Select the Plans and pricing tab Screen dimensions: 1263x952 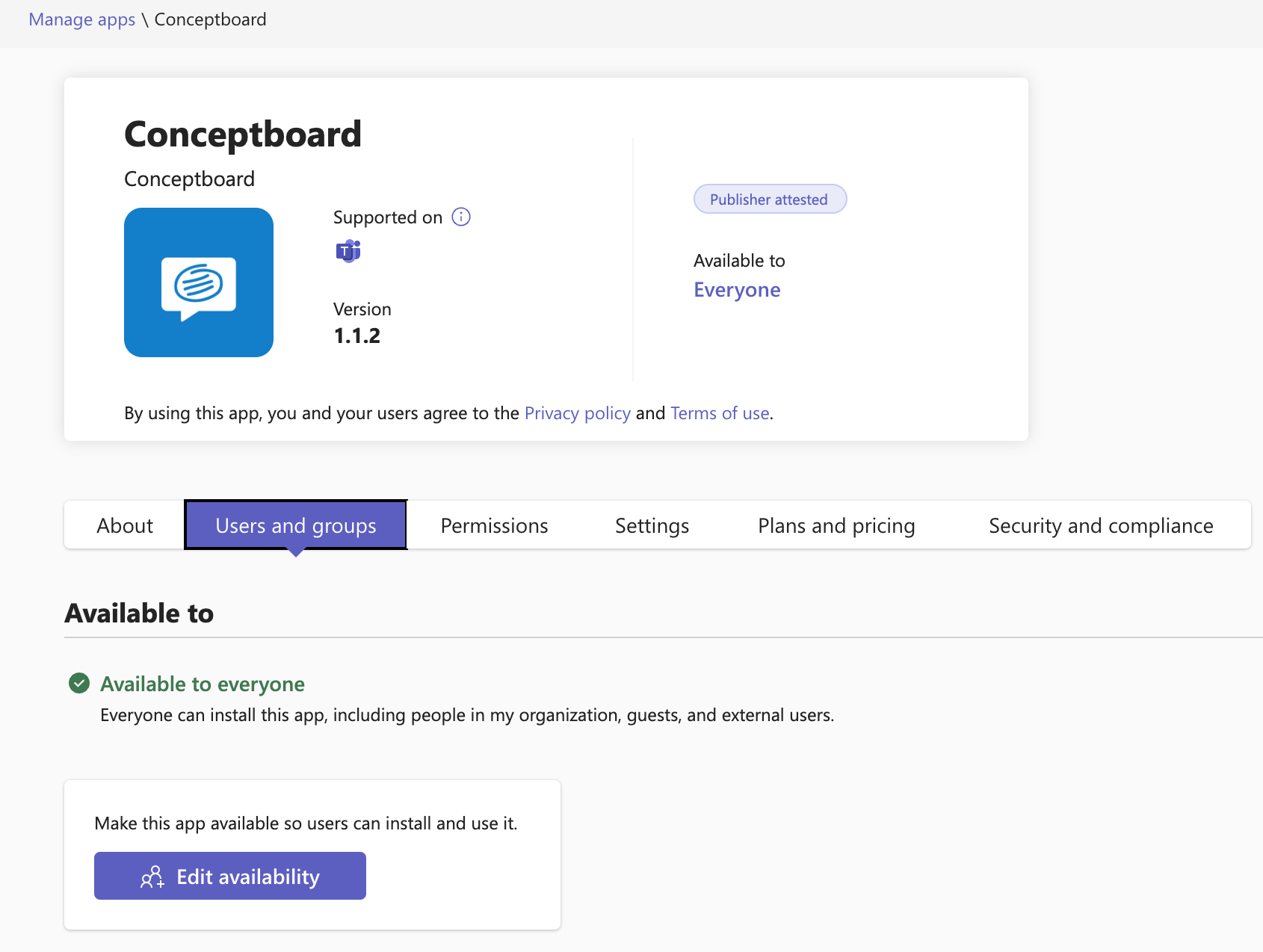tap(836, 525)
